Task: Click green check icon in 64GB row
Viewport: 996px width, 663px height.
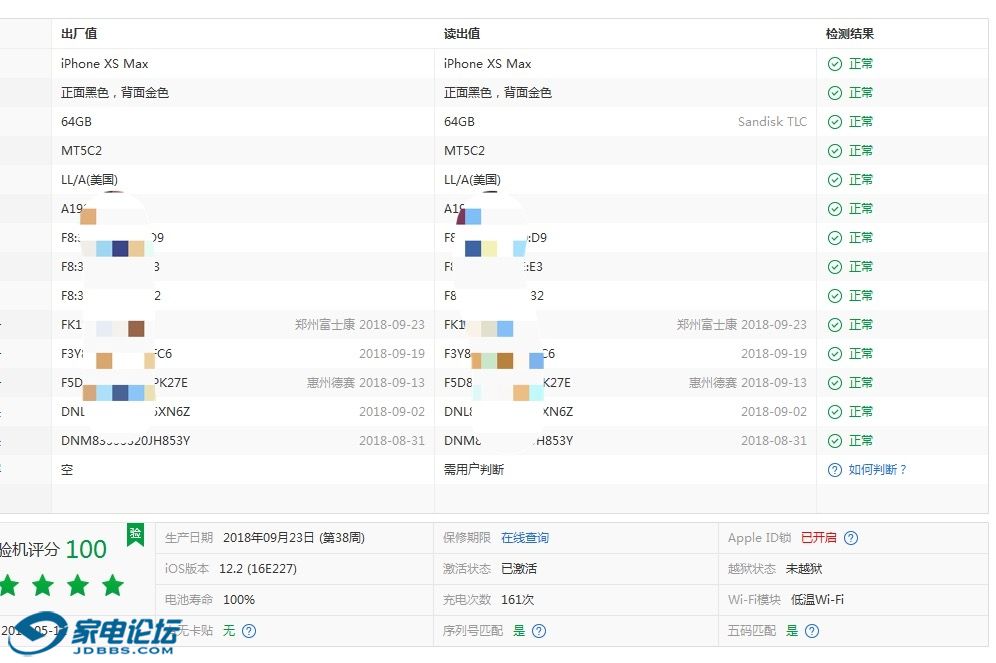Action: coord(835,122)
